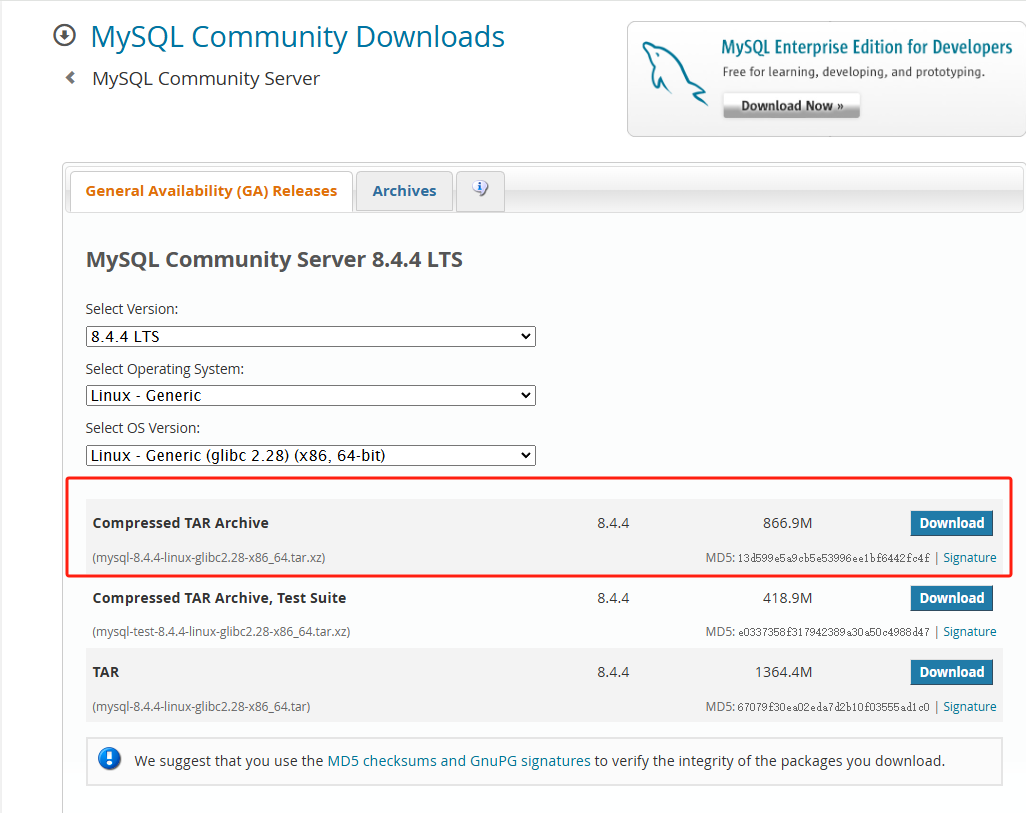Click the MD5 hash of Test Suite archive

pos(834,632)
